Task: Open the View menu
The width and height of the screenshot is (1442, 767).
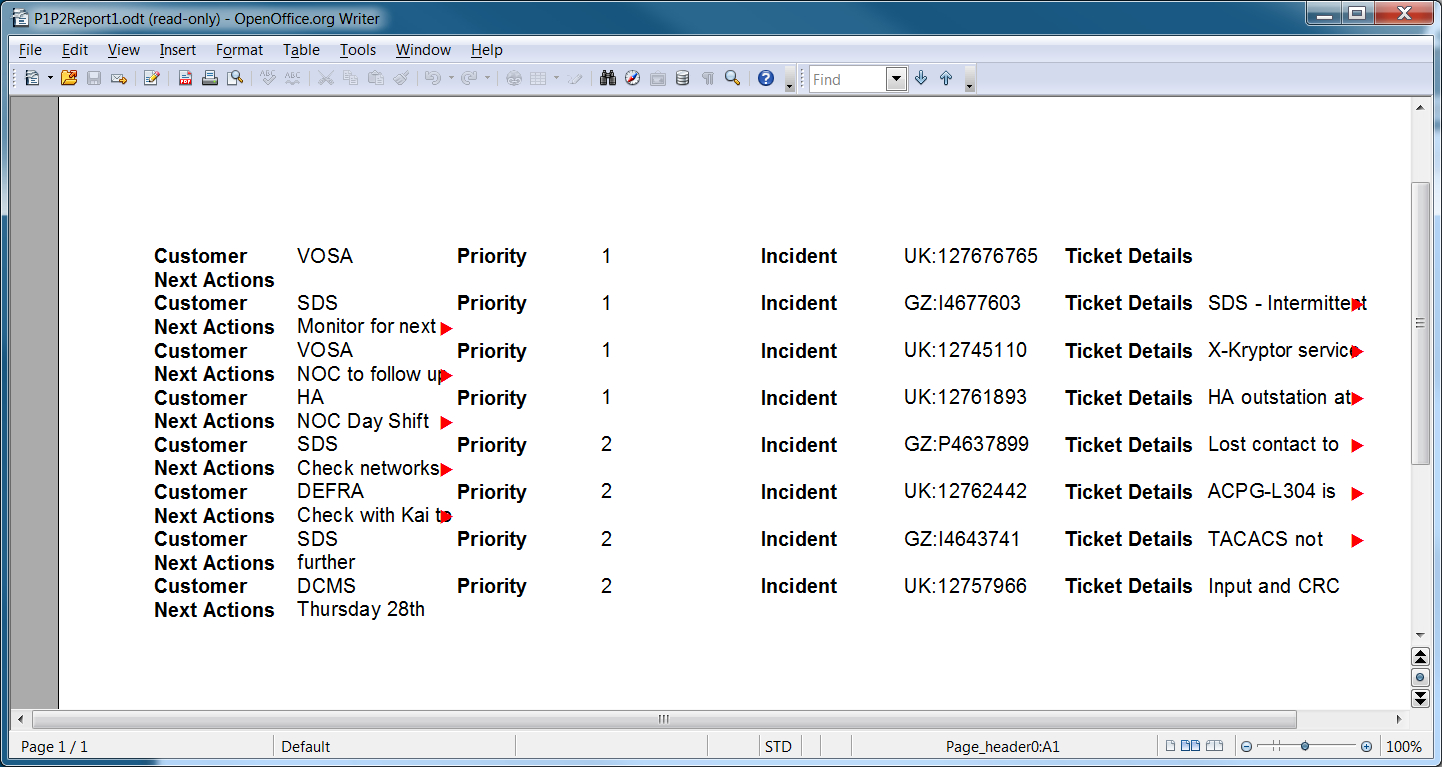Action: tap(124, 50)
